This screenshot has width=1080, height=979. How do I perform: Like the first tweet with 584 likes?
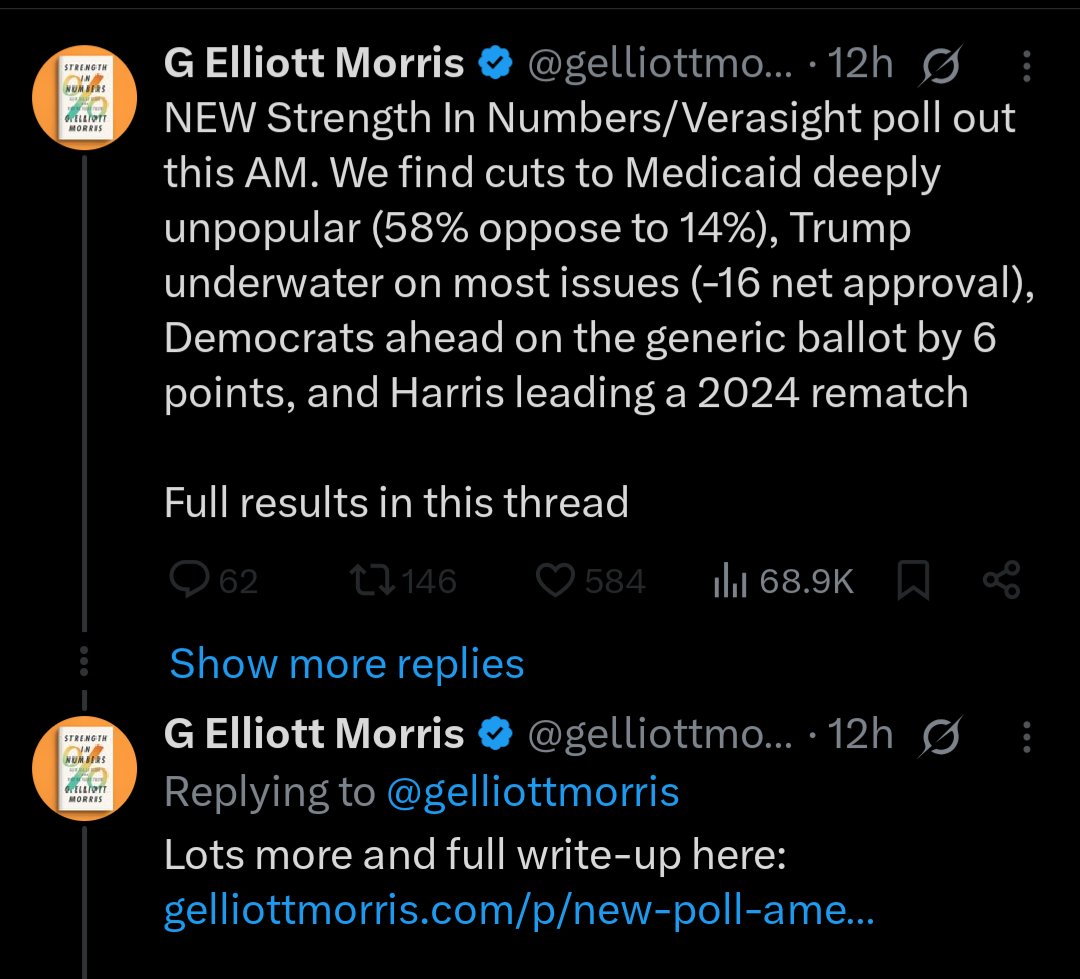click(555, 581)
